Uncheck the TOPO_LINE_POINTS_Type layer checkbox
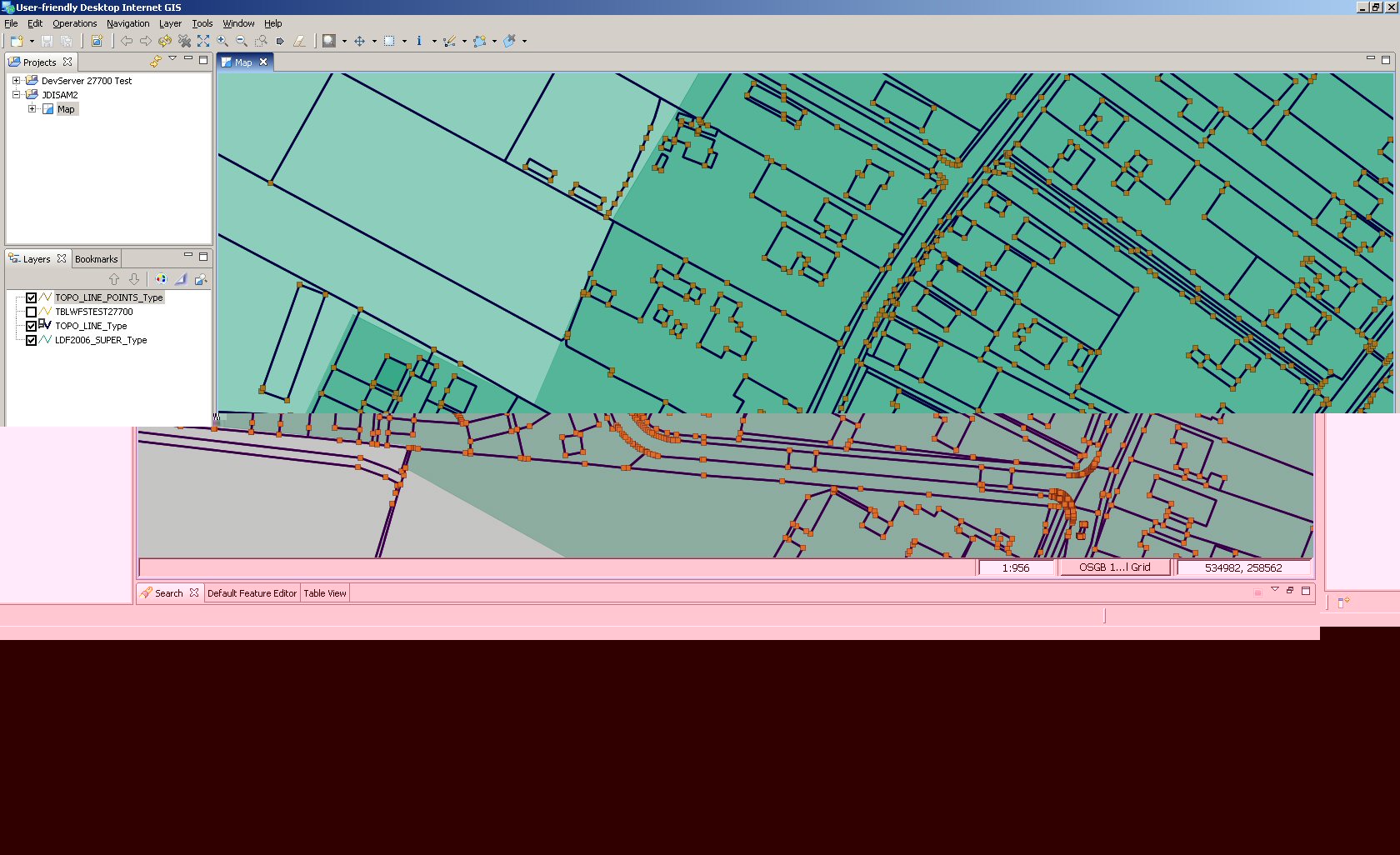This screenshot has width=1400, height=855. pos(31,297)
